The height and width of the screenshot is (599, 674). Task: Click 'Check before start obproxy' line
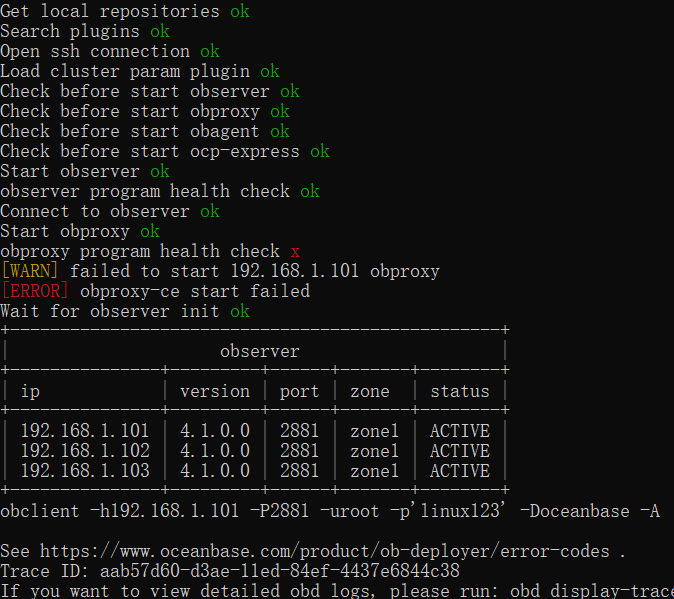[x=145, y=111]
